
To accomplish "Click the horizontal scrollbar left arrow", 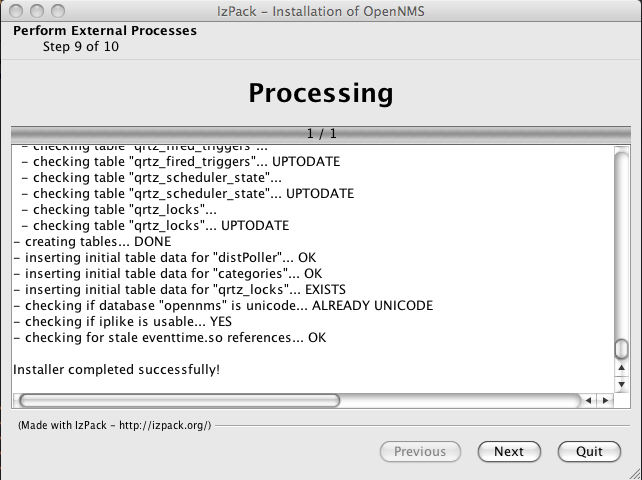I will [588, 401].
